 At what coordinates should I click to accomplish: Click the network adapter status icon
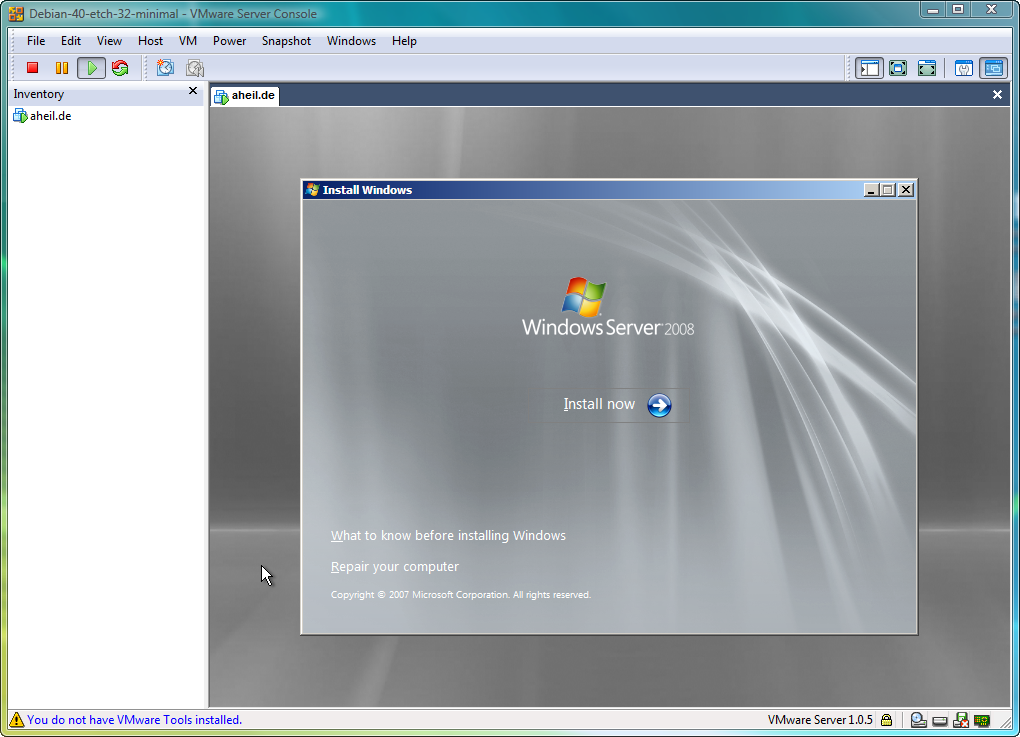(982, 721)
